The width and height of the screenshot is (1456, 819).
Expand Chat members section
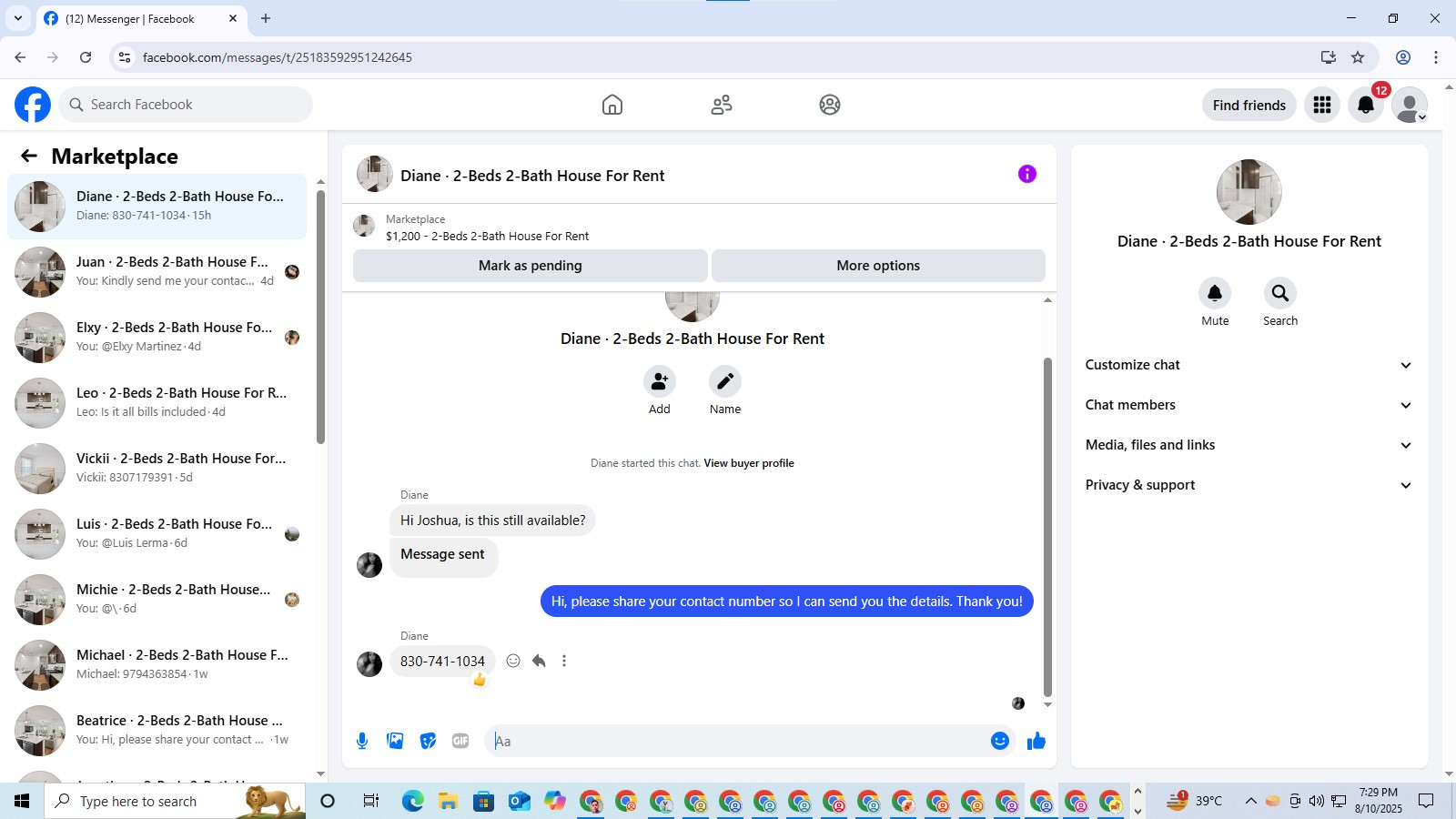(1249, 405)
